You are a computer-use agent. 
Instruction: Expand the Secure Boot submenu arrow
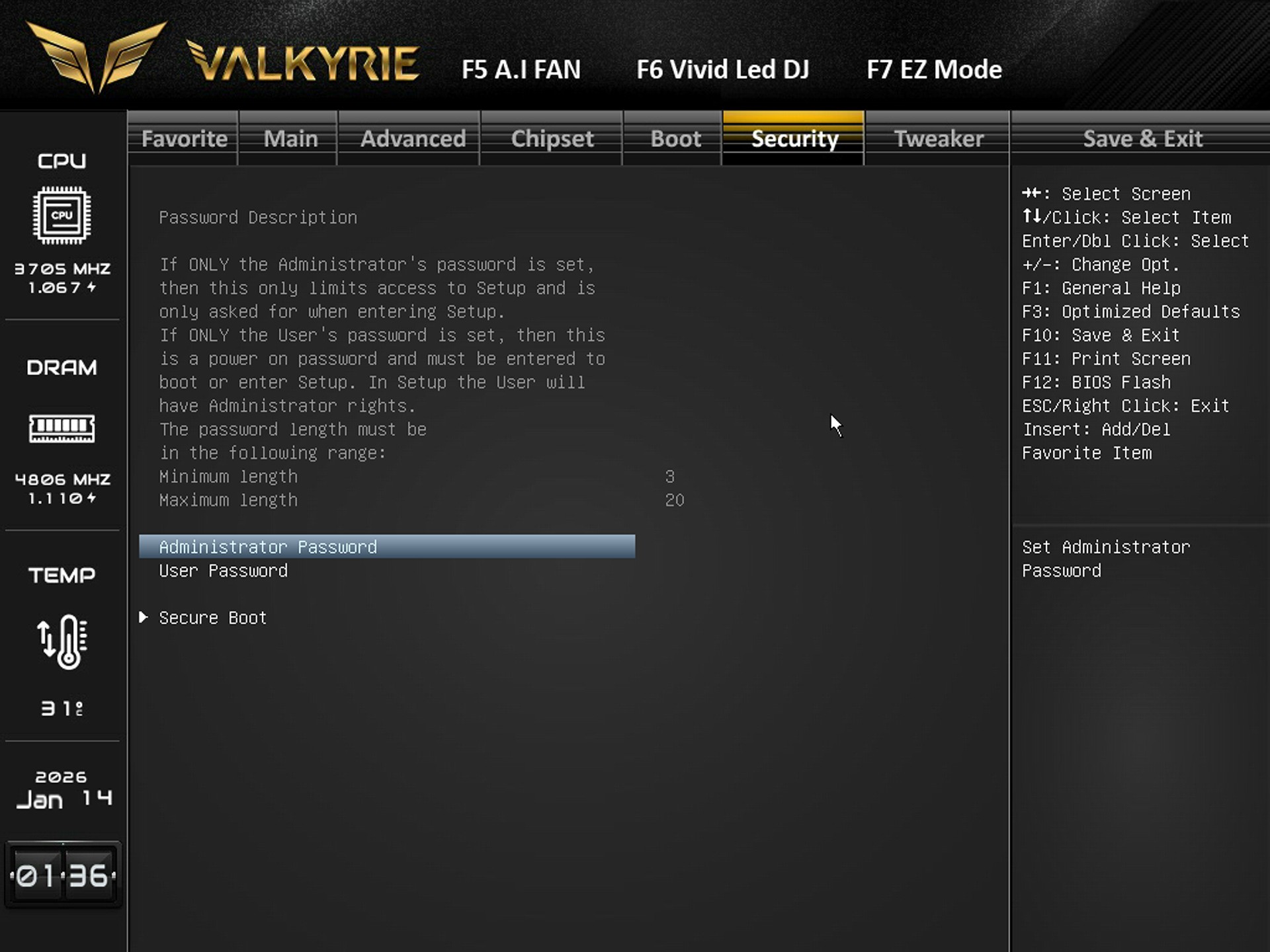(144, 617)
